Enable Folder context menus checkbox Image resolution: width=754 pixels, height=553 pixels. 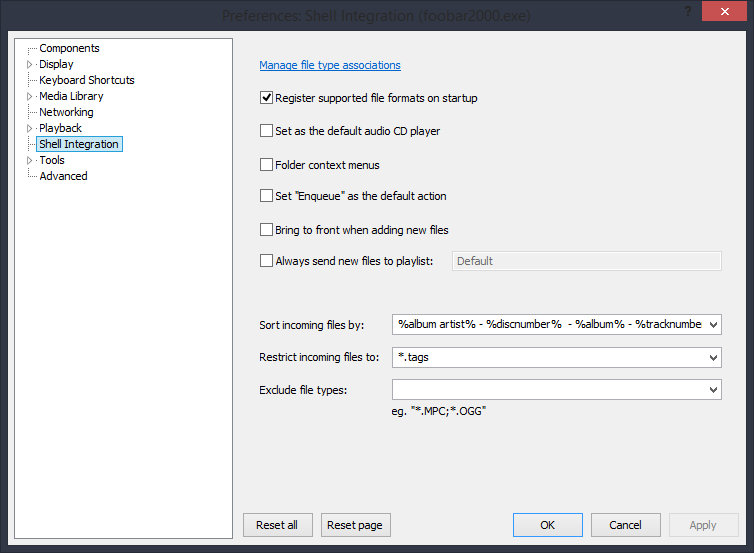[x=266, y=164]
